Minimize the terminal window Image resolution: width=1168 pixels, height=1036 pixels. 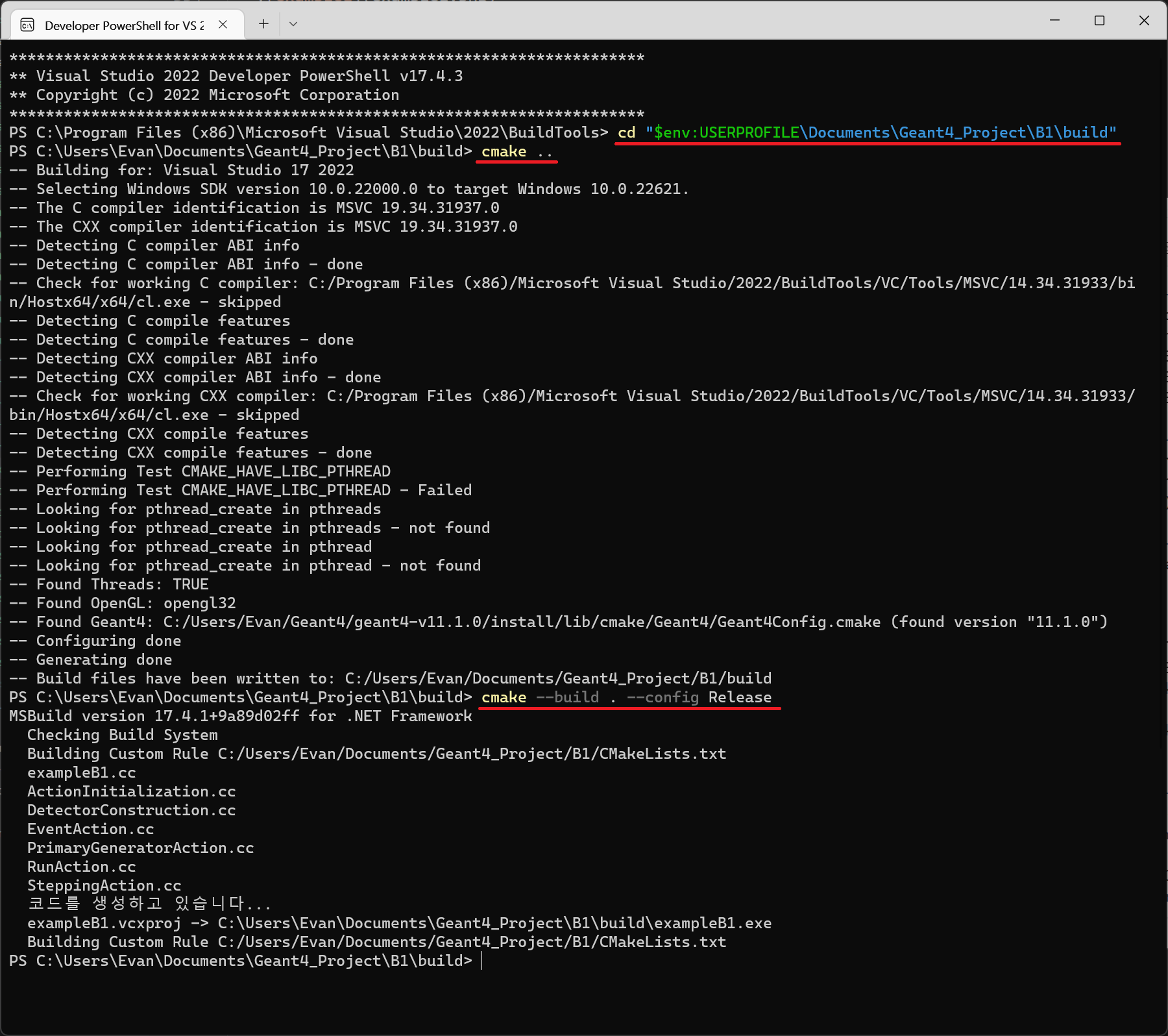pos(1054,21)
